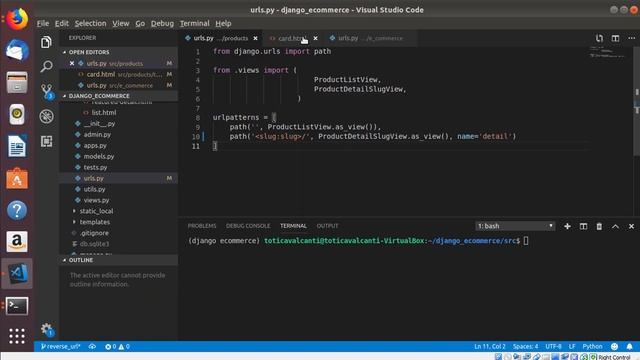Open the Debug menu
This screenshot has height=360, width=640.
(162, 23)
